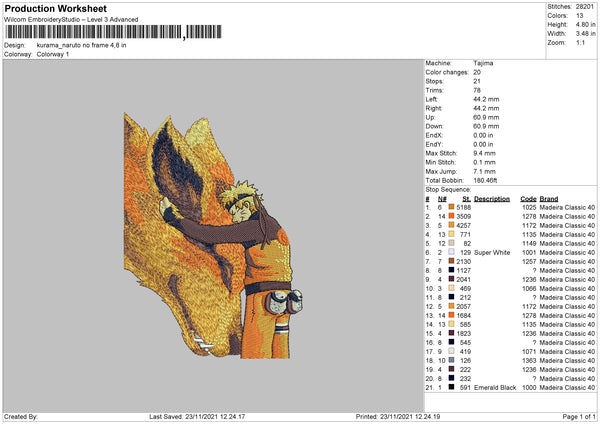Select thread code 1149 in row 5
This screenshot has width=600, height=424.
[x=529, y=243]
